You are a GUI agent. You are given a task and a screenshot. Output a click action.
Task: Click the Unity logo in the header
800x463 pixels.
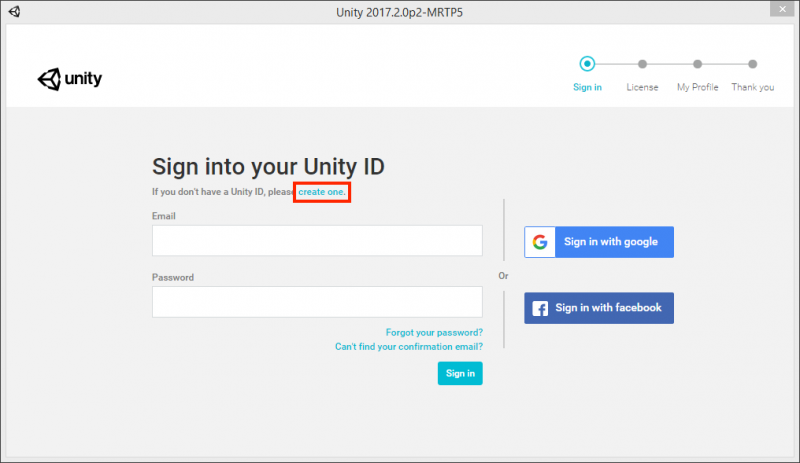pos(70,79)
